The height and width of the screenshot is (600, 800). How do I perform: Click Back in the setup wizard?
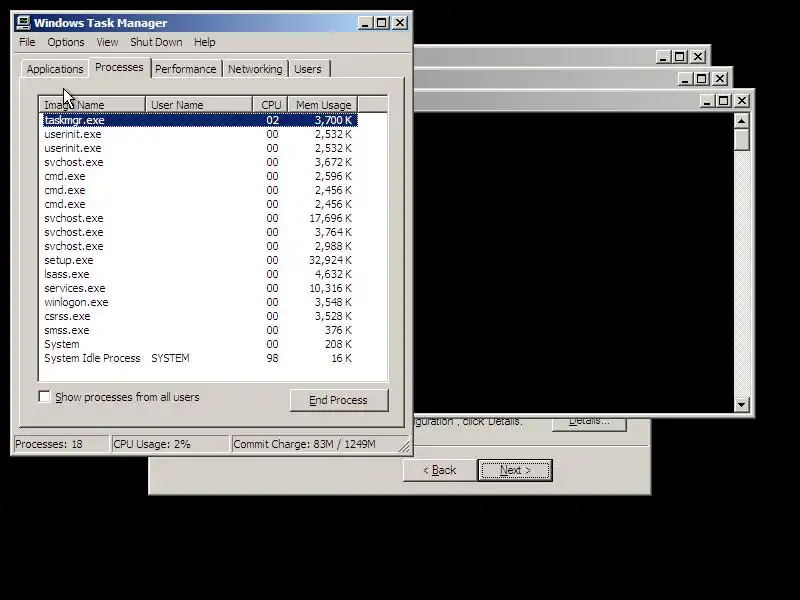[x=440, y=470]
